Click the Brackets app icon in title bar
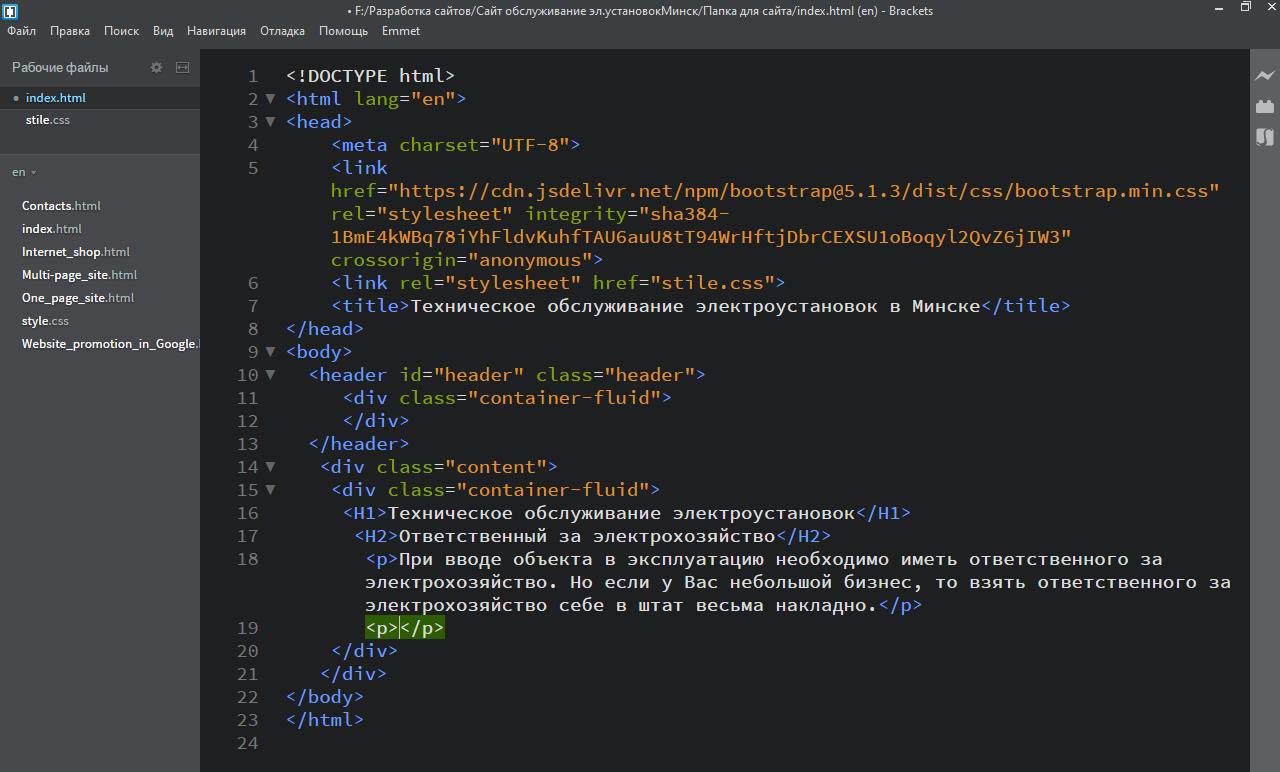This screenshot has height=772, width=1280. click(x=9, y=11)
